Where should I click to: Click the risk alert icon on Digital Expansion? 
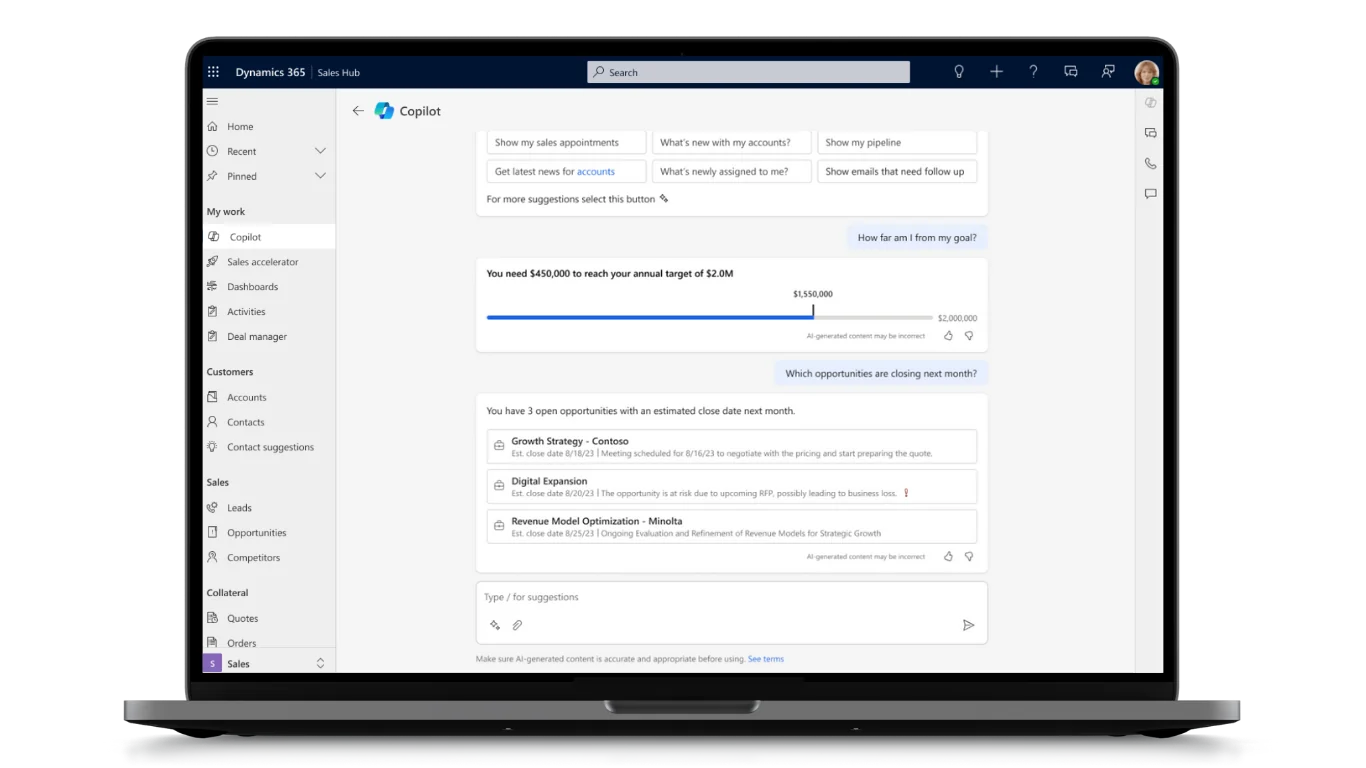[906, 493]
